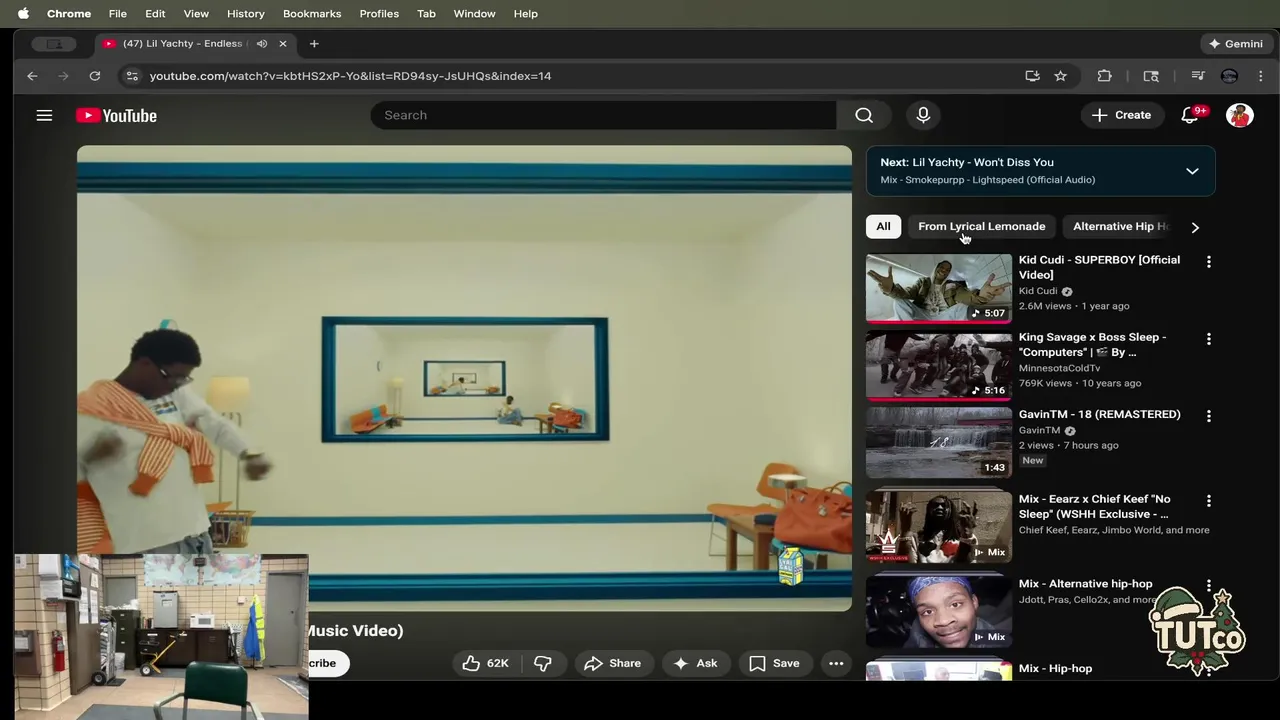Open the account avatar menu
Screen dimensions: 1280x720
point(1240,115)
